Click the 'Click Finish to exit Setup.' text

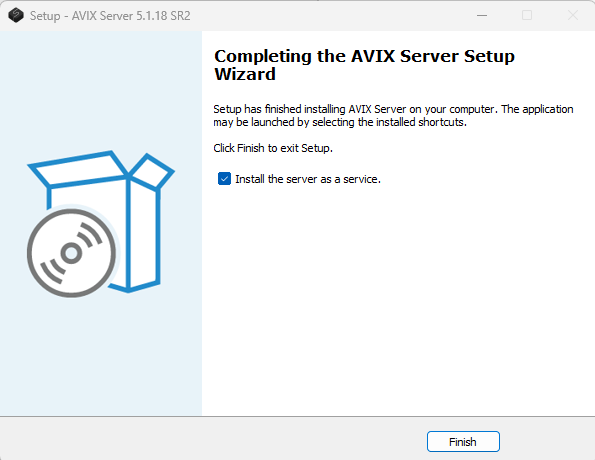click(x=273, y=148)
